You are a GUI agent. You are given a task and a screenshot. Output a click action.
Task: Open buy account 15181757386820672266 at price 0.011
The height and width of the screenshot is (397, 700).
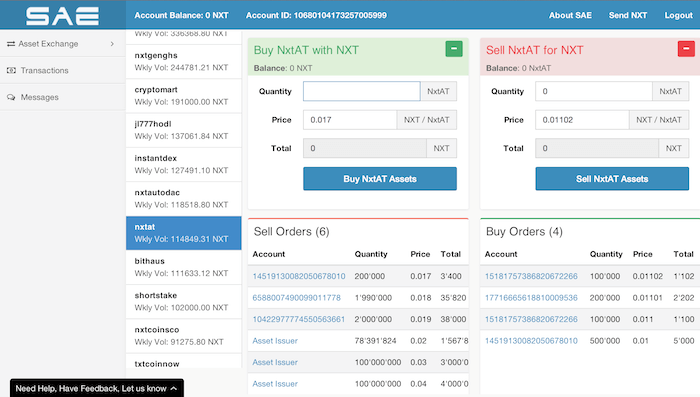click(531, 319)
